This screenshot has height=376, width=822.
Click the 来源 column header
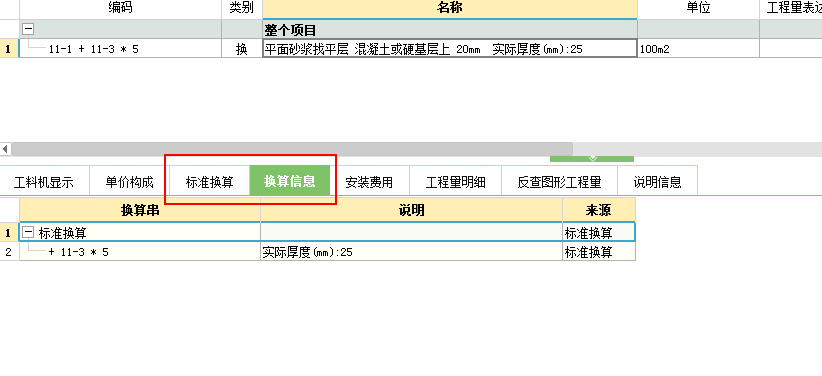point(599,210)
